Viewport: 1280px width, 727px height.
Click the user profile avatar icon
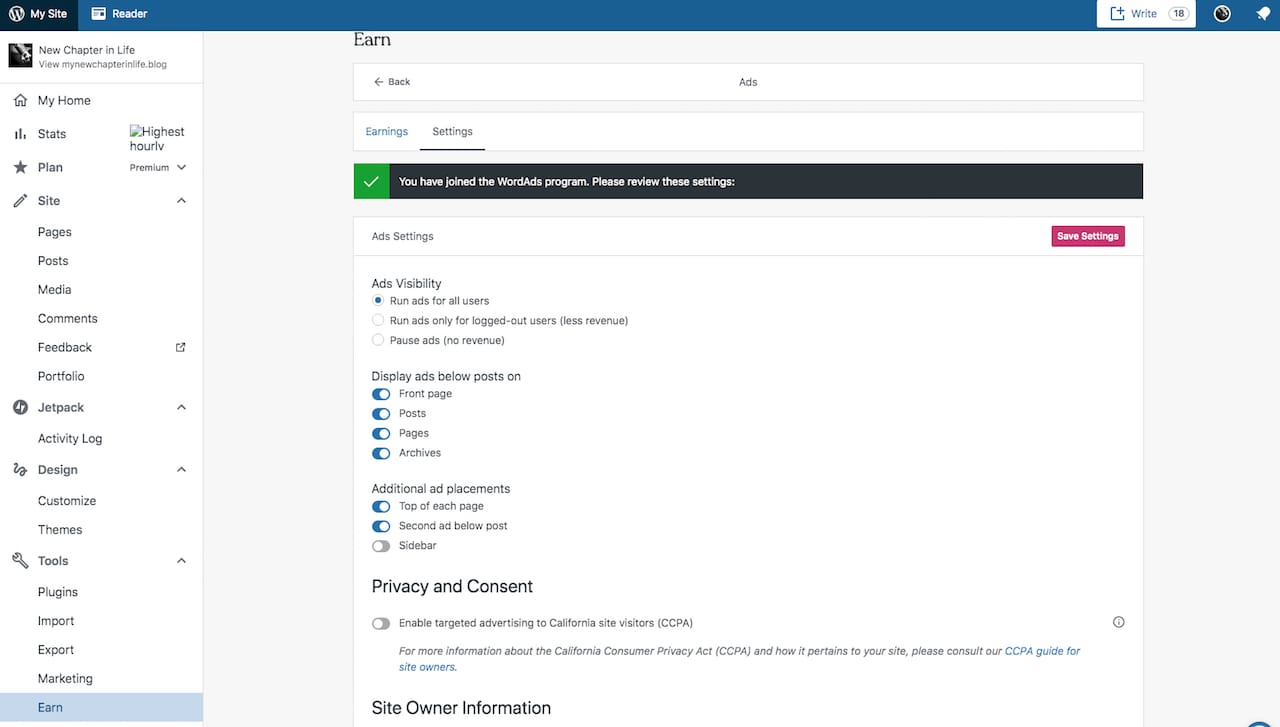pos(1222,14)
